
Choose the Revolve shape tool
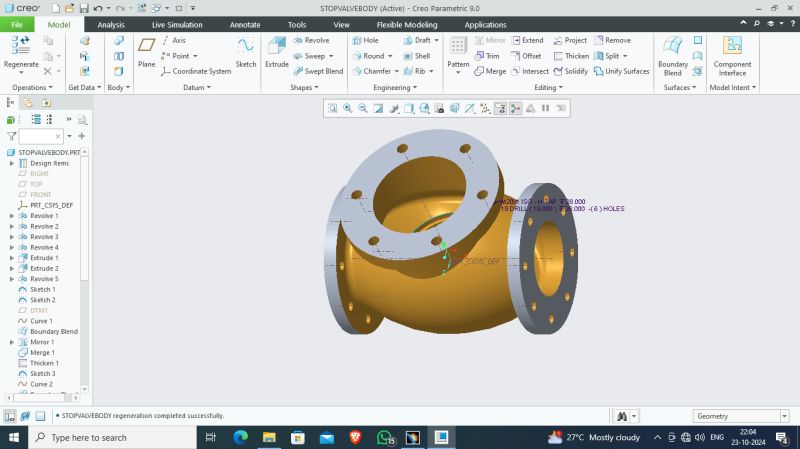click(311, 40)
